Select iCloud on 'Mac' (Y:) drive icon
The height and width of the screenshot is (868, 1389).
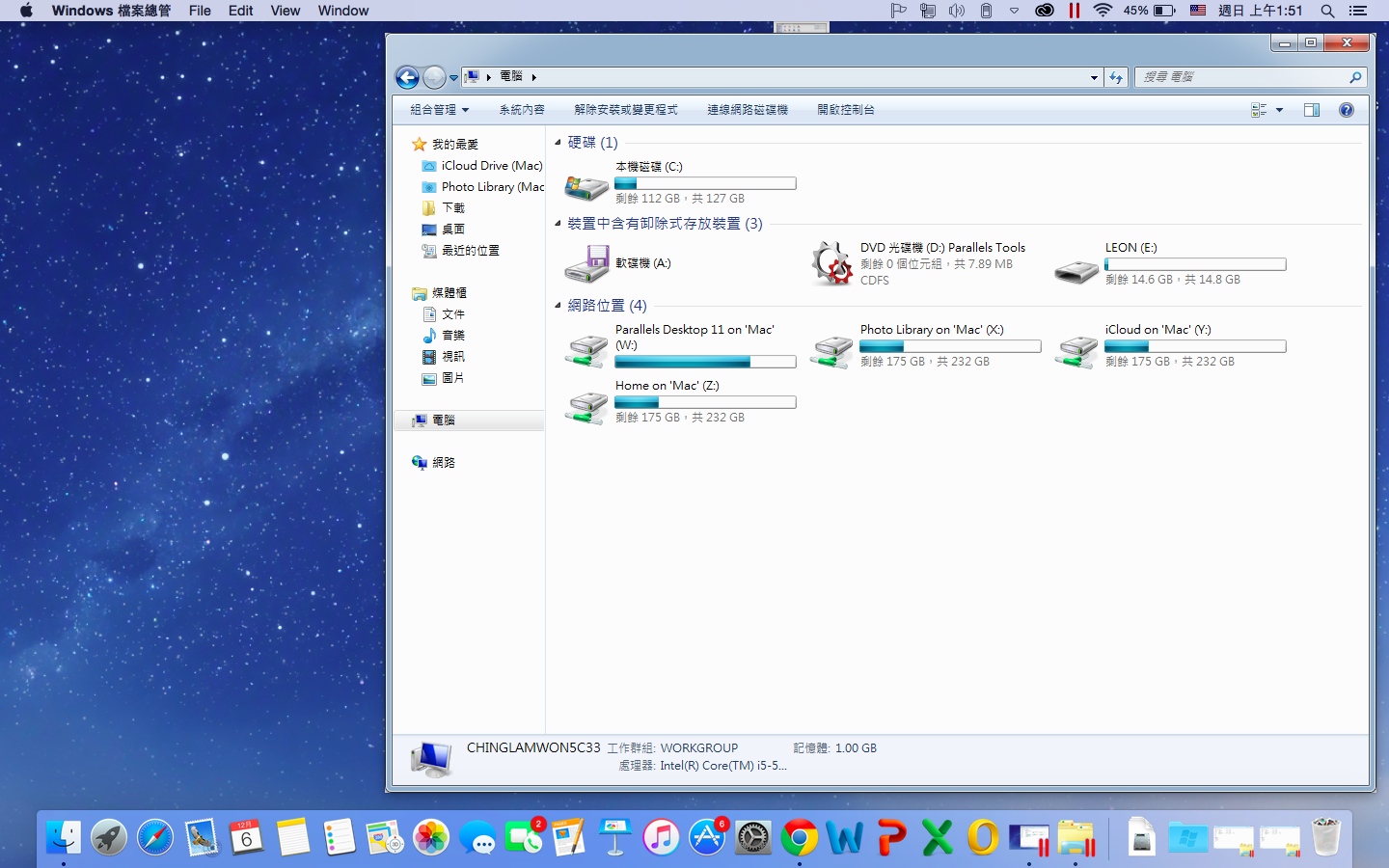[x=1076, y=350]
